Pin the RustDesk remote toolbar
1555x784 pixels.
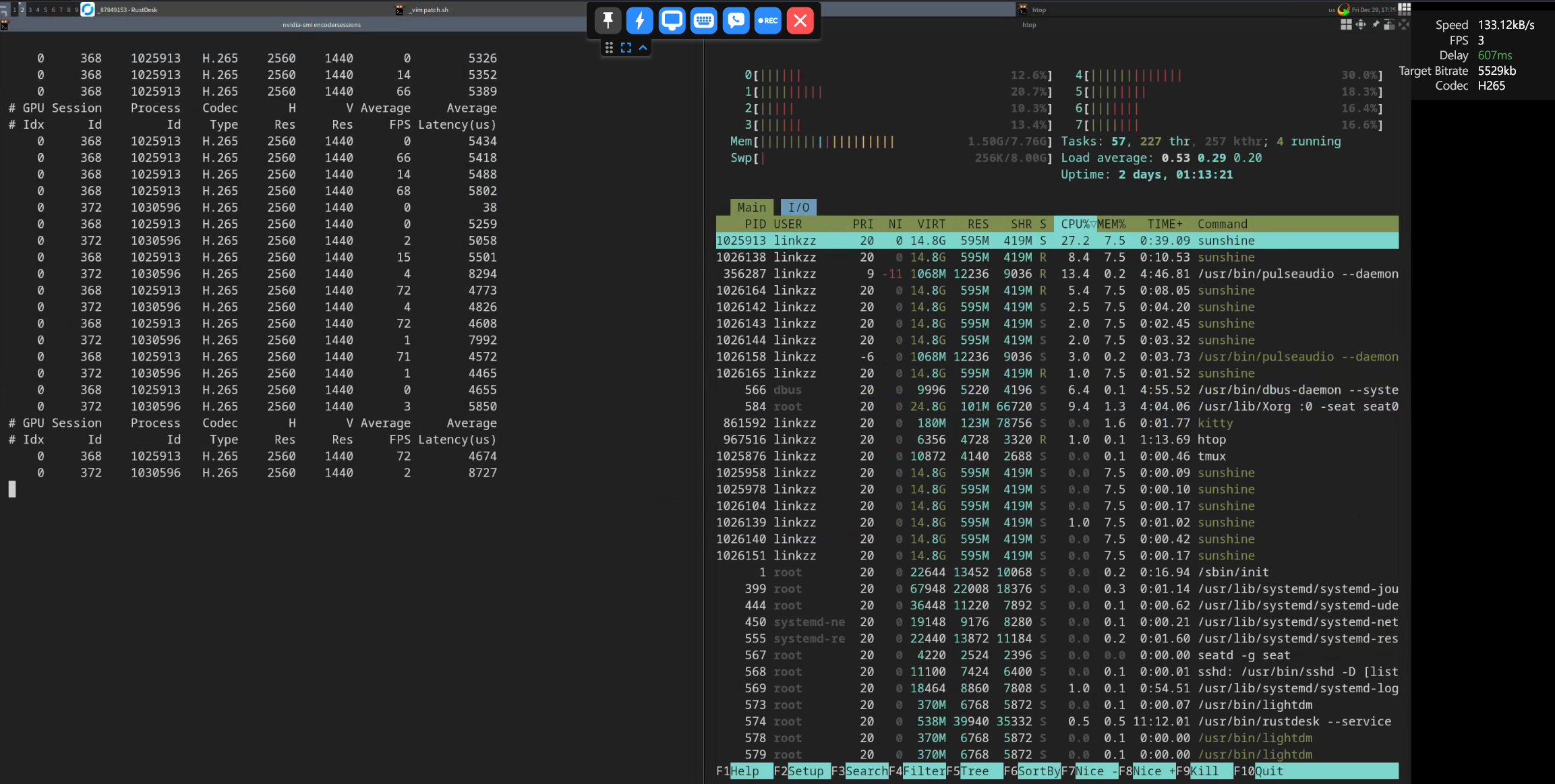click(x=608, y=20)
